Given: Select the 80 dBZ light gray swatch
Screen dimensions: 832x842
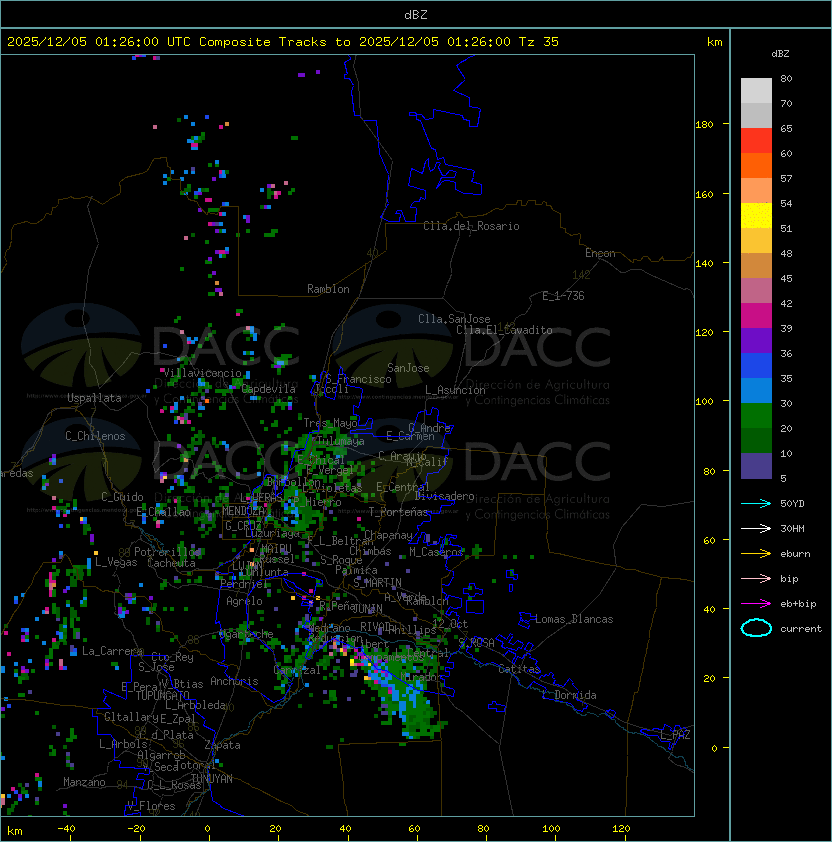Looking at the screenshot, I should pyautogui.click(x=756, y=90).
